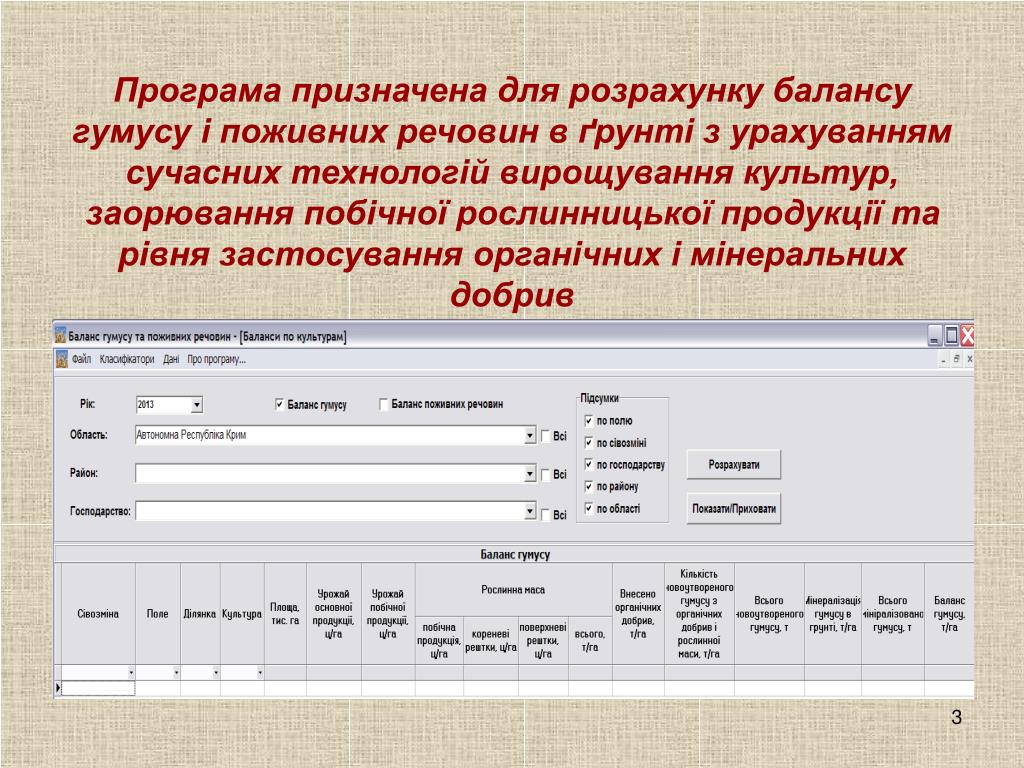
Task: Expand the Район dropdown arrow
Action: [530, 473]
